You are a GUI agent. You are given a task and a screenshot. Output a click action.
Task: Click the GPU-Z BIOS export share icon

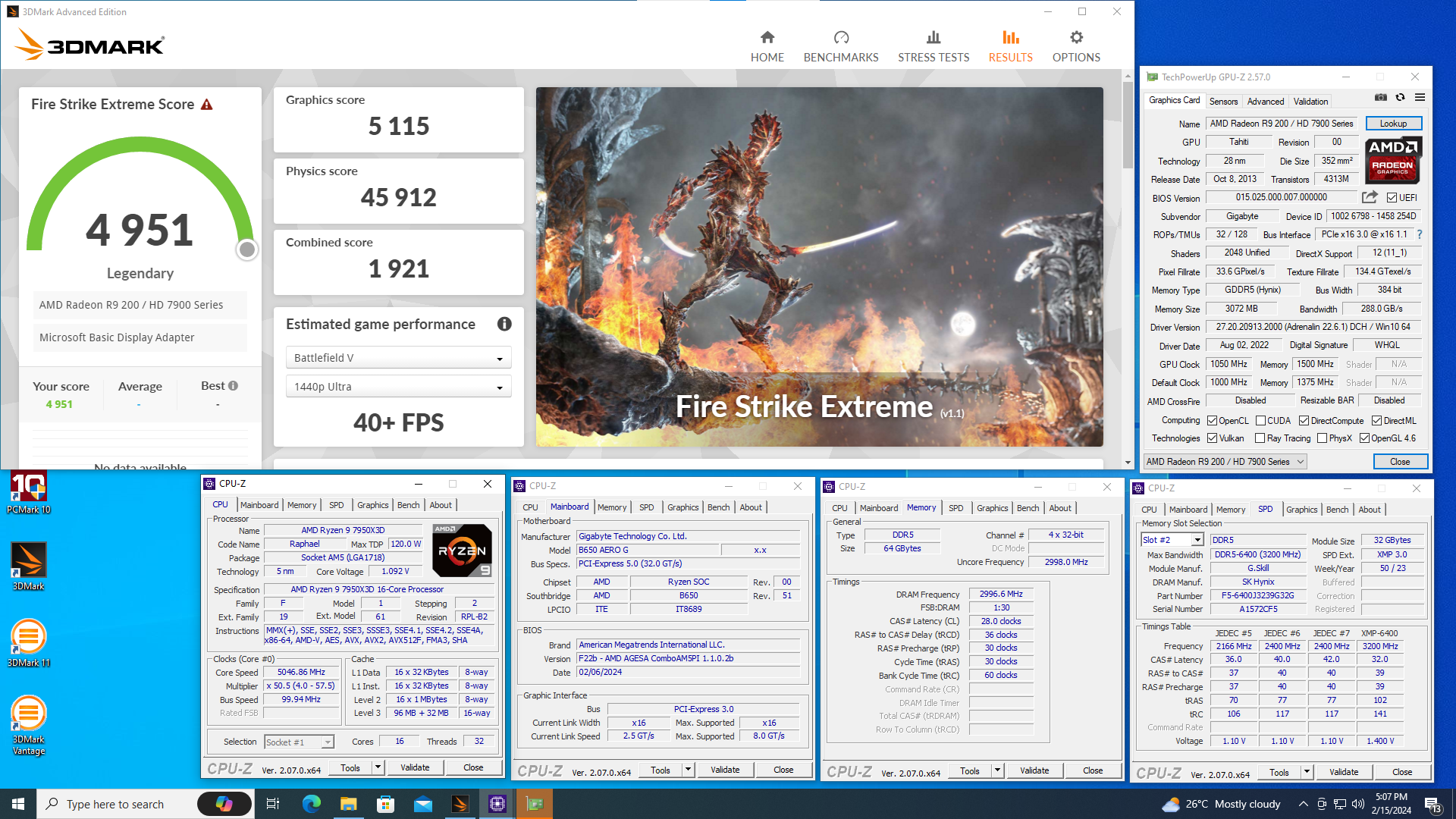coord(1370,197)
